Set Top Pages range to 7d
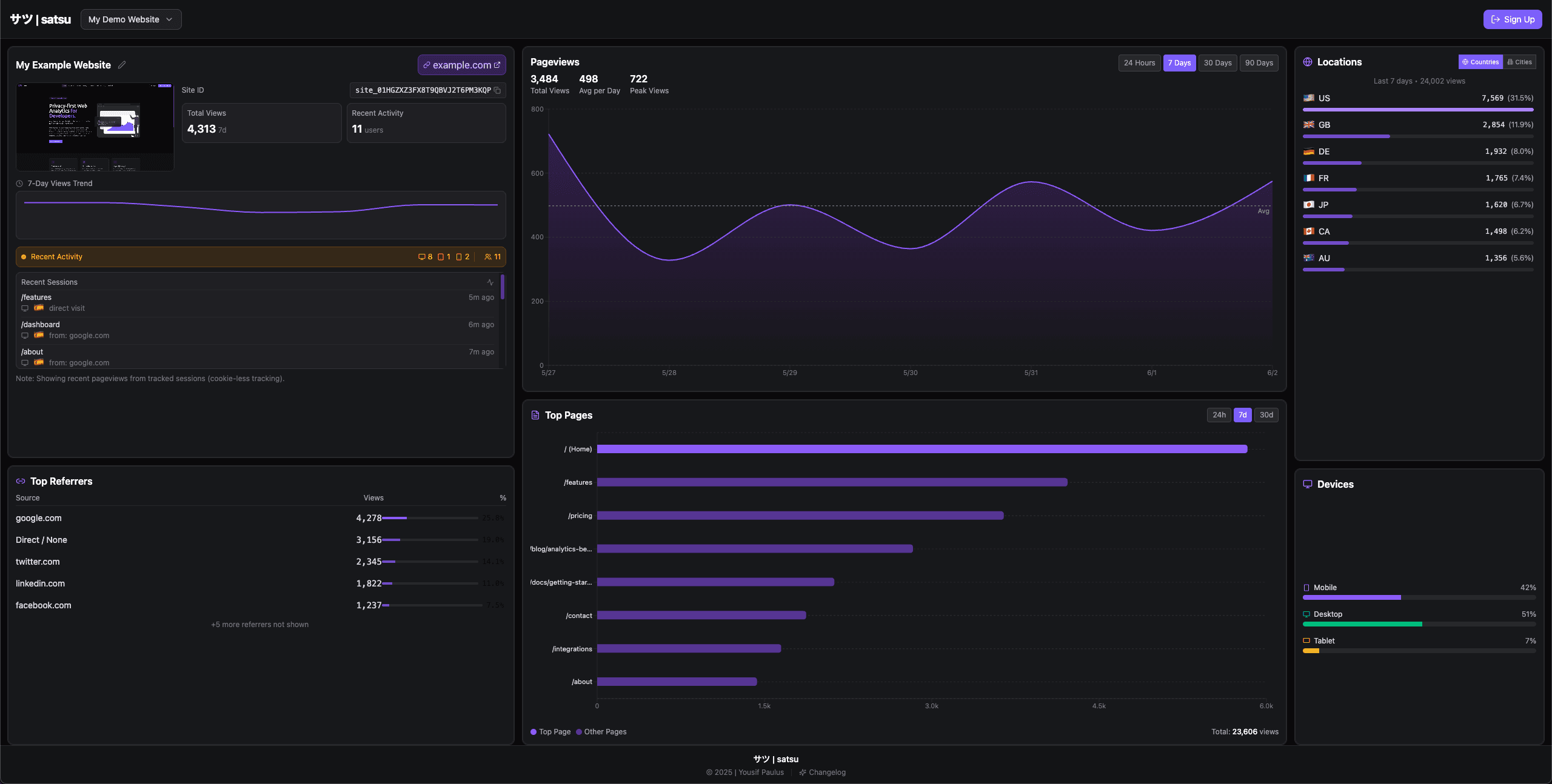 1242,415
